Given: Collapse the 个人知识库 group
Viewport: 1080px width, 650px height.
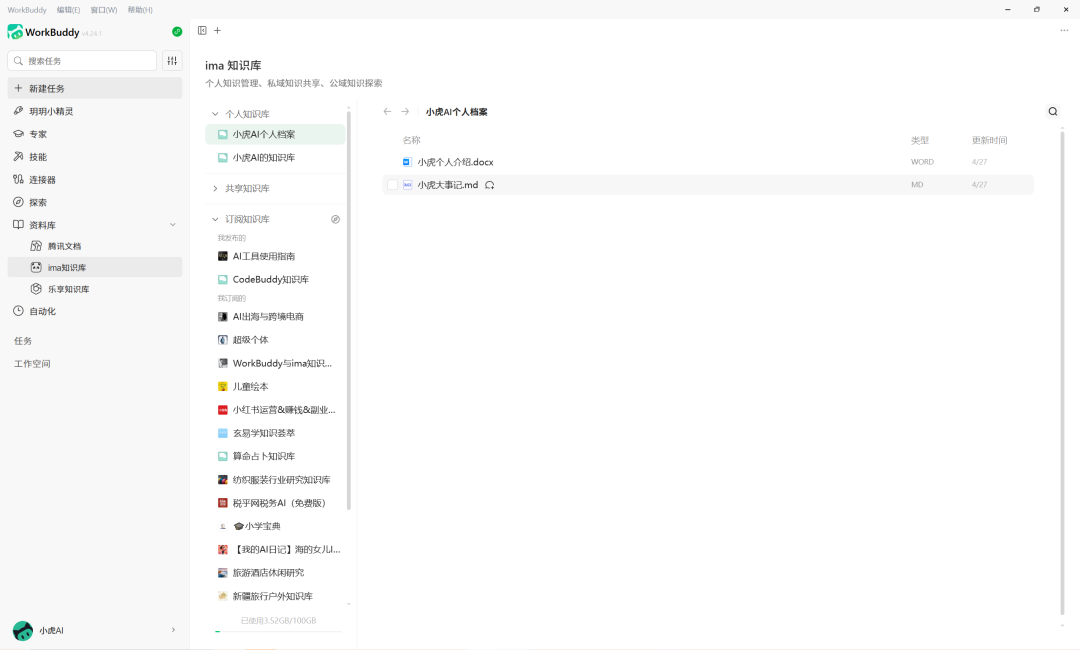Looking at the screenshot, I should click(x=215, y=114).
